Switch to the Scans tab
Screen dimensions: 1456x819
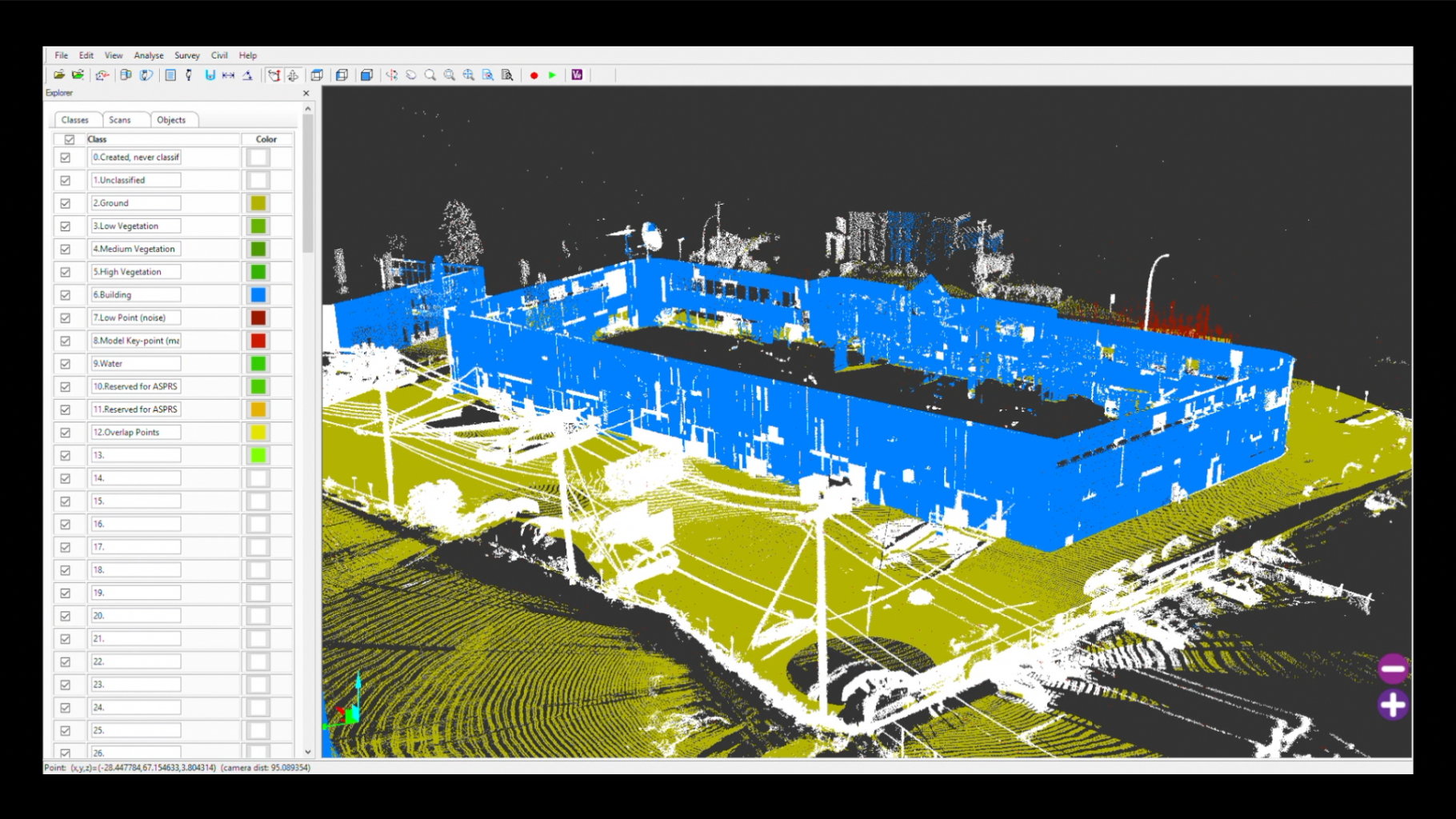[120, 120]
